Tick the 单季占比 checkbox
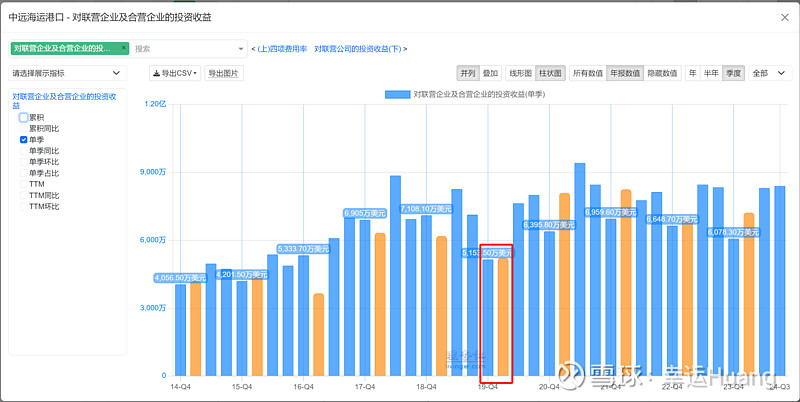 23,173
